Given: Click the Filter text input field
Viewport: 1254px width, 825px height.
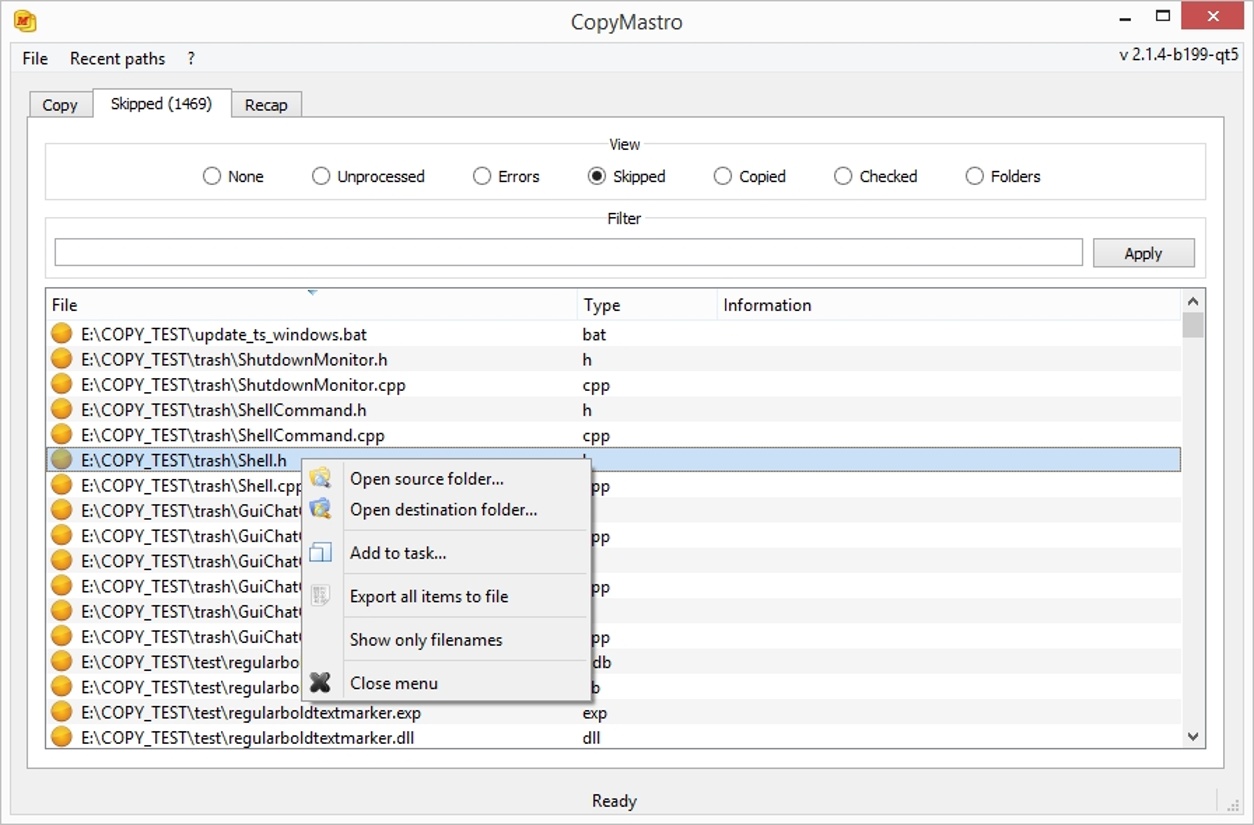Looking at the screenshot, I should pyautogui.click(x=568, y=253).
